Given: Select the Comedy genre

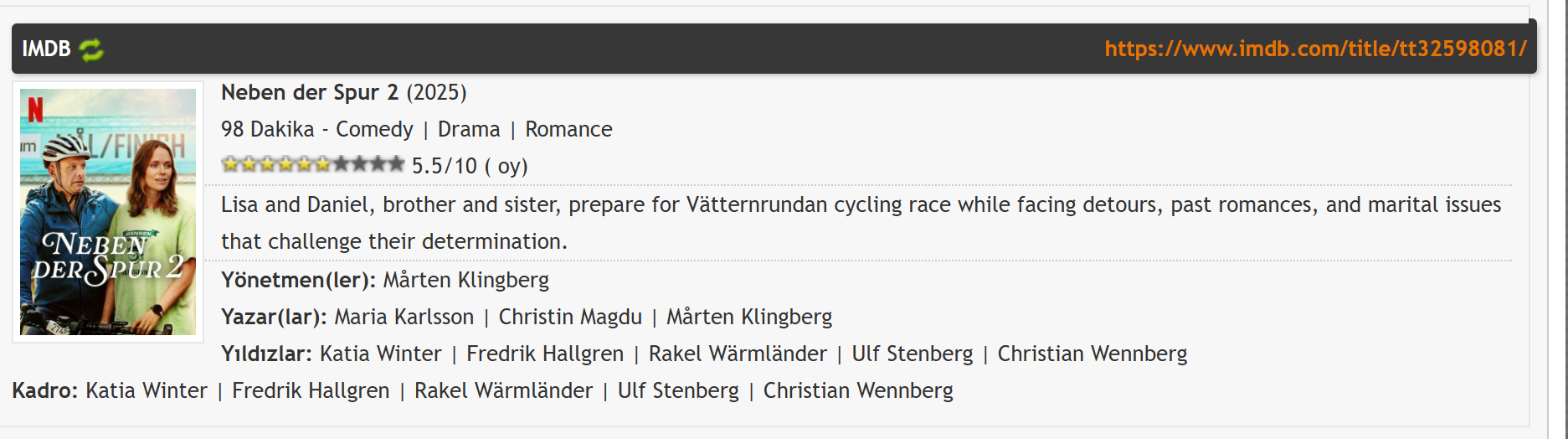Looking at the screenshot, I should (374, 129).
